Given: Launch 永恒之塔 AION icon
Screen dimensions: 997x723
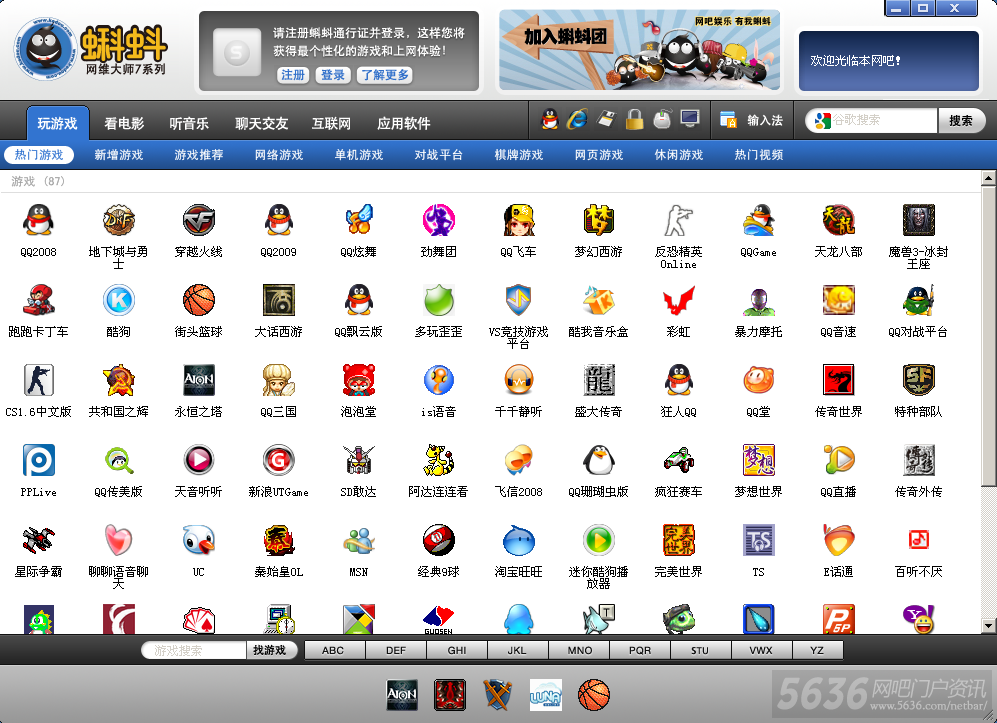Looking at the screenshot, I should point(198,380).
